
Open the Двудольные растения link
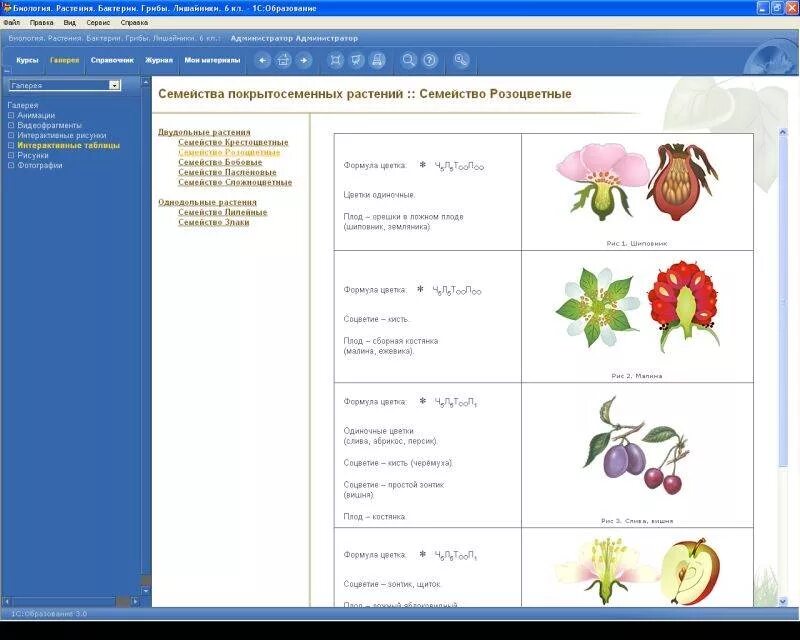tap(204, 132)
